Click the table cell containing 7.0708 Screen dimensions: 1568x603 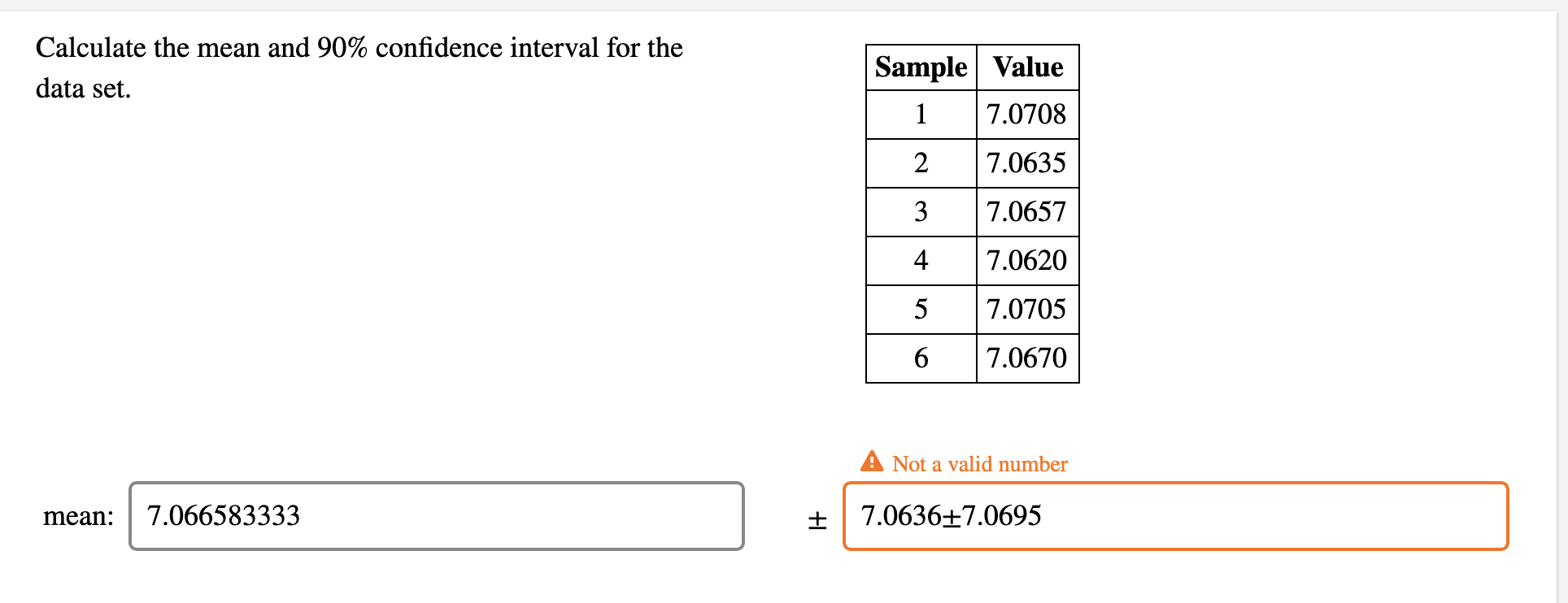click(1026, 115)
